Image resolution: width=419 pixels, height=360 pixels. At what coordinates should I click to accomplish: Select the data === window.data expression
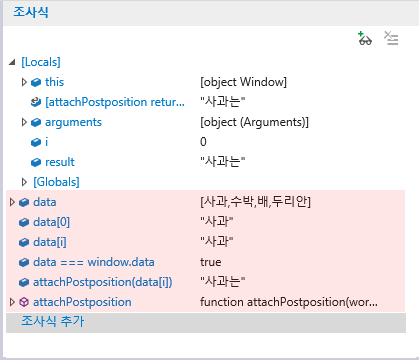tap(94, 262)
